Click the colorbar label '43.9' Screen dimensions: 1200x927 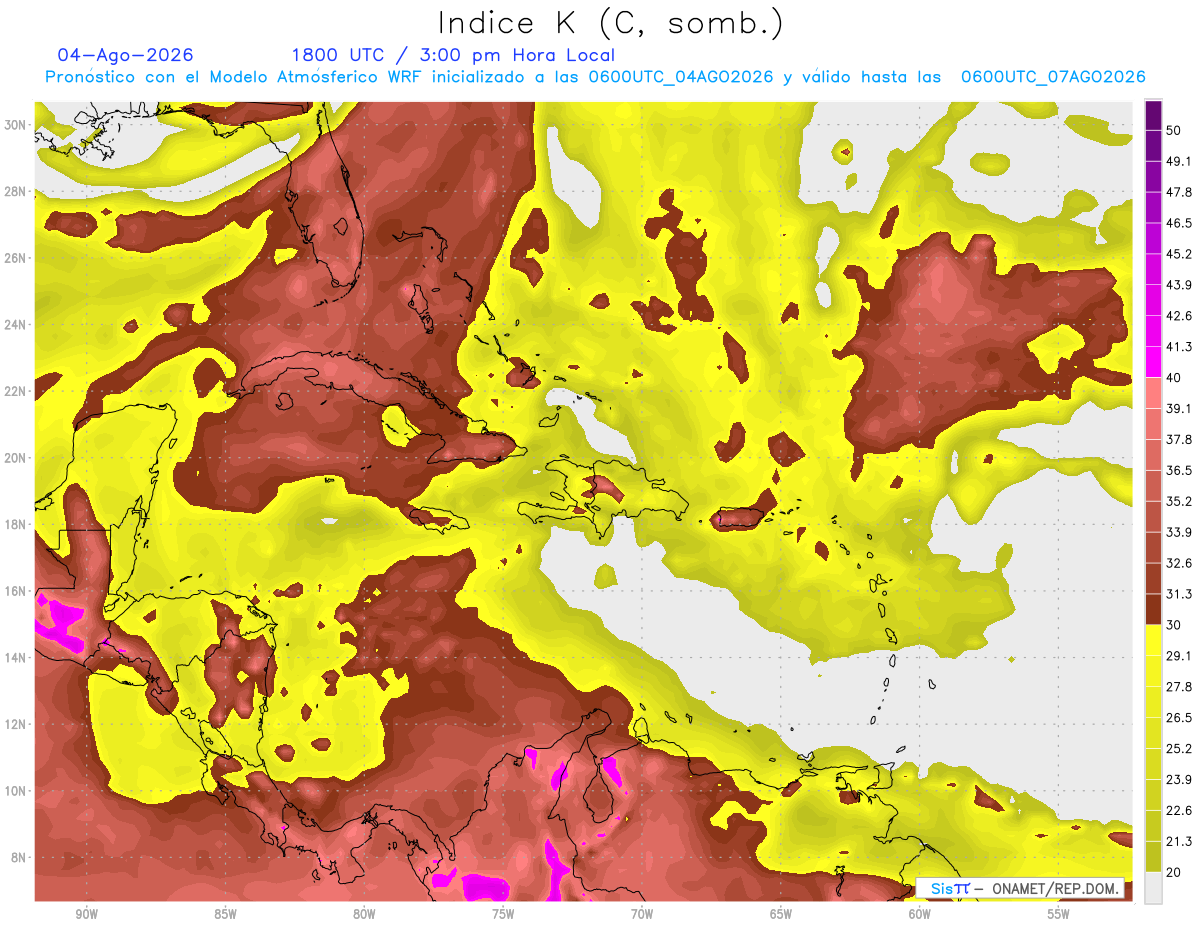coord(1179,285)
